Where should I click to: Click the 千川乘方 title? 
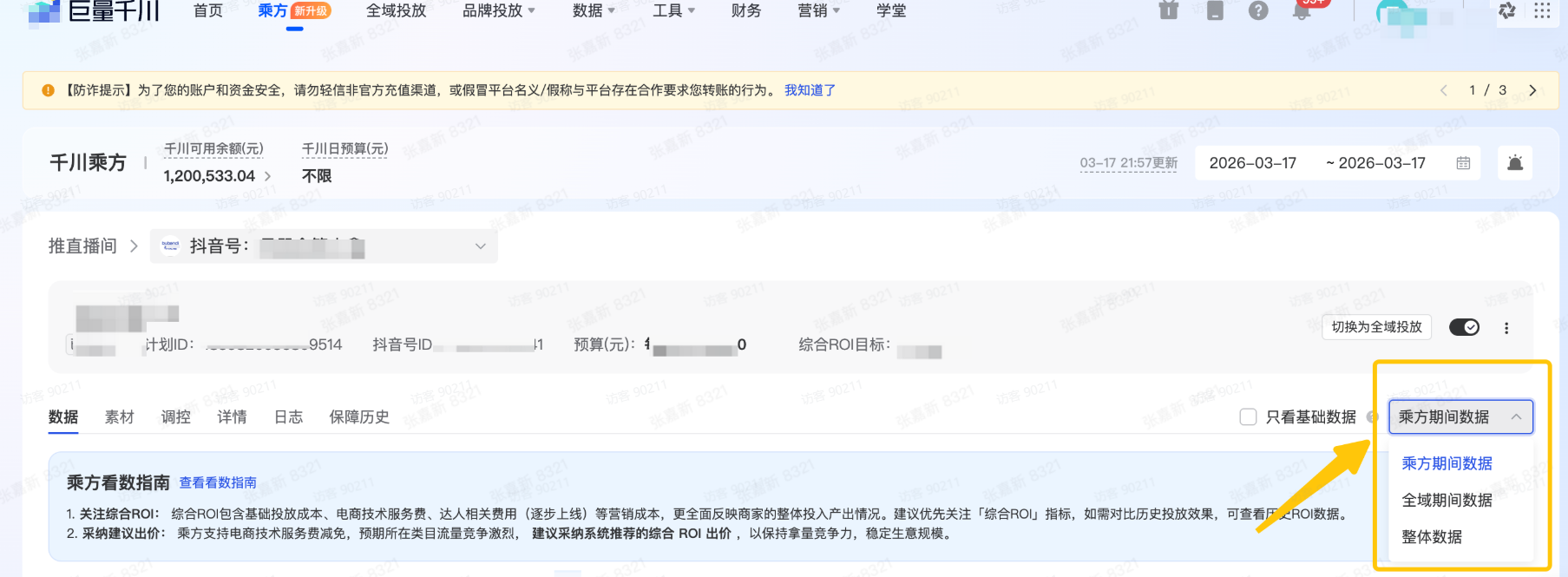coord(88,163)
